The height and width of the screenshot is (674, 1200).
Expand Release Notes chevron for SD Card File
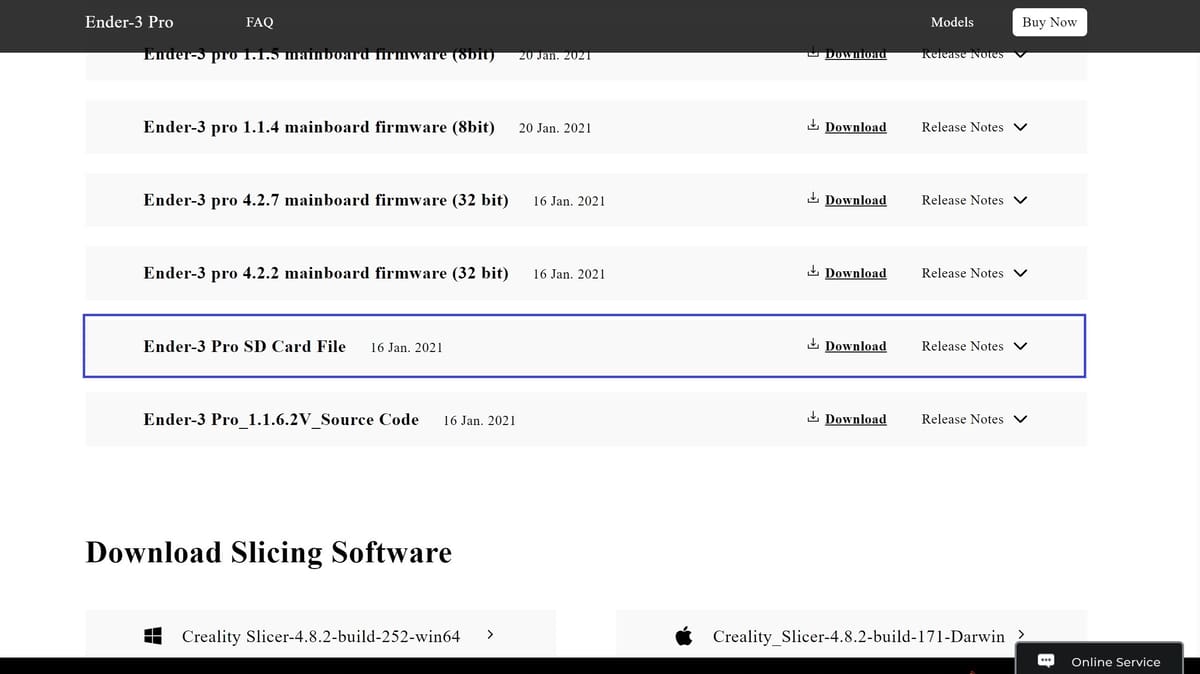point(1020,346)
